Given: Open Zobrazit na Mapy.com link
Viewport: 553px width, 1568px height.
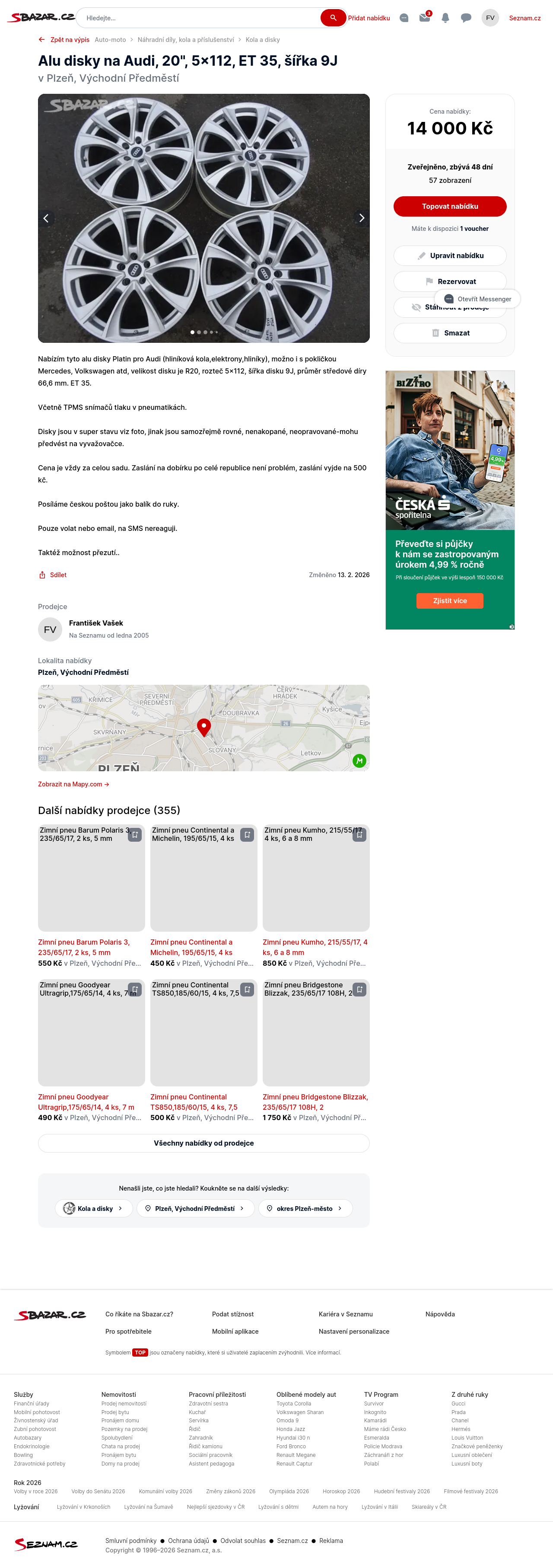Looking at the screenshot, I should pyautogui.click(x=73, y=784).
